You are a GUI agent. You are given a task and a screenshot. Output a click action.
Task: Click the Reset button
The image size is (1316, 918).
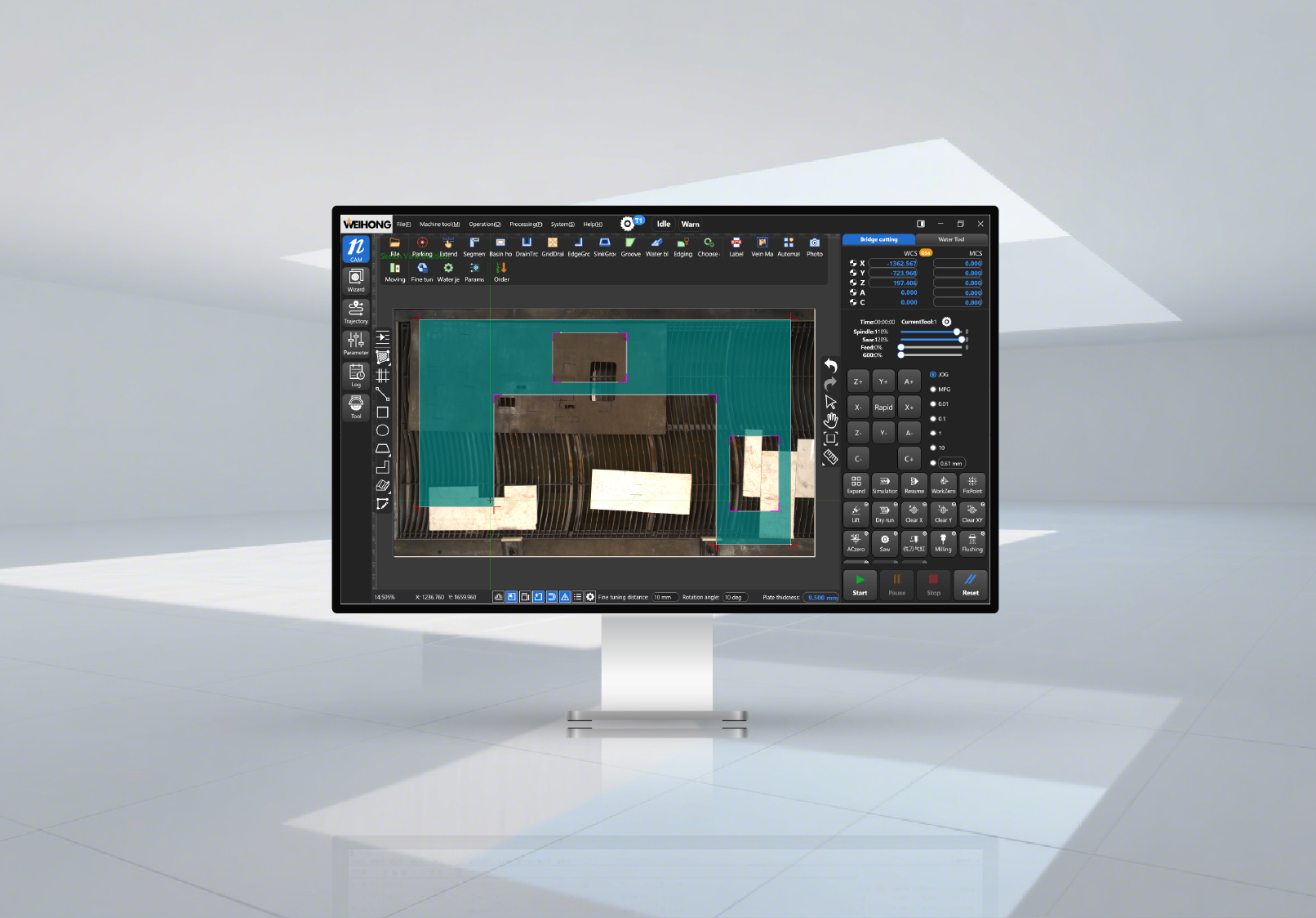[x=970, y=585]
